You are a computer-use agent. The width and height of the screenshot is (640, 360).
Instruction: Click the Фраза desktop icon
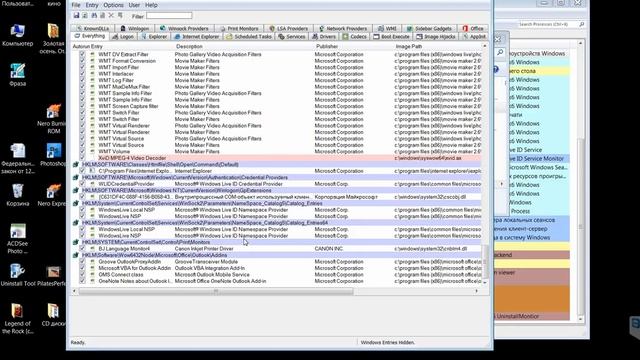[18, 71]
